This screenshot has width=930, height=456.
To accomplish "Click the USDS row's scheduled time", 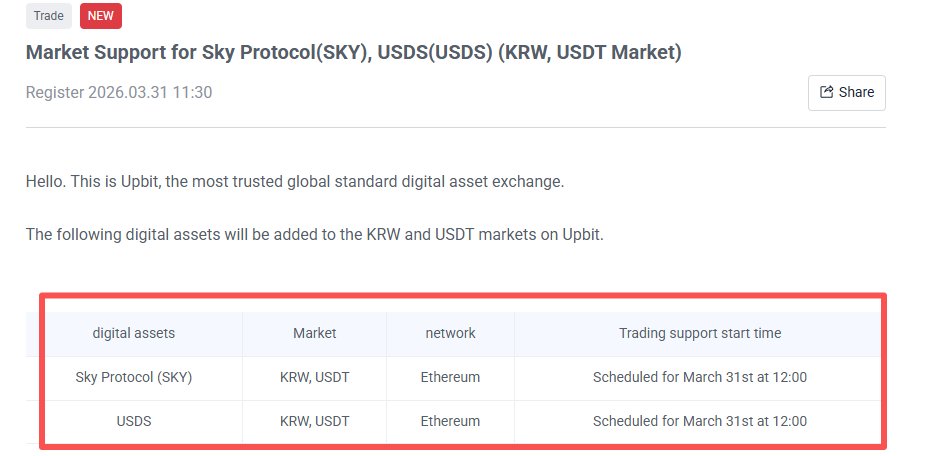I will [699, 422].
